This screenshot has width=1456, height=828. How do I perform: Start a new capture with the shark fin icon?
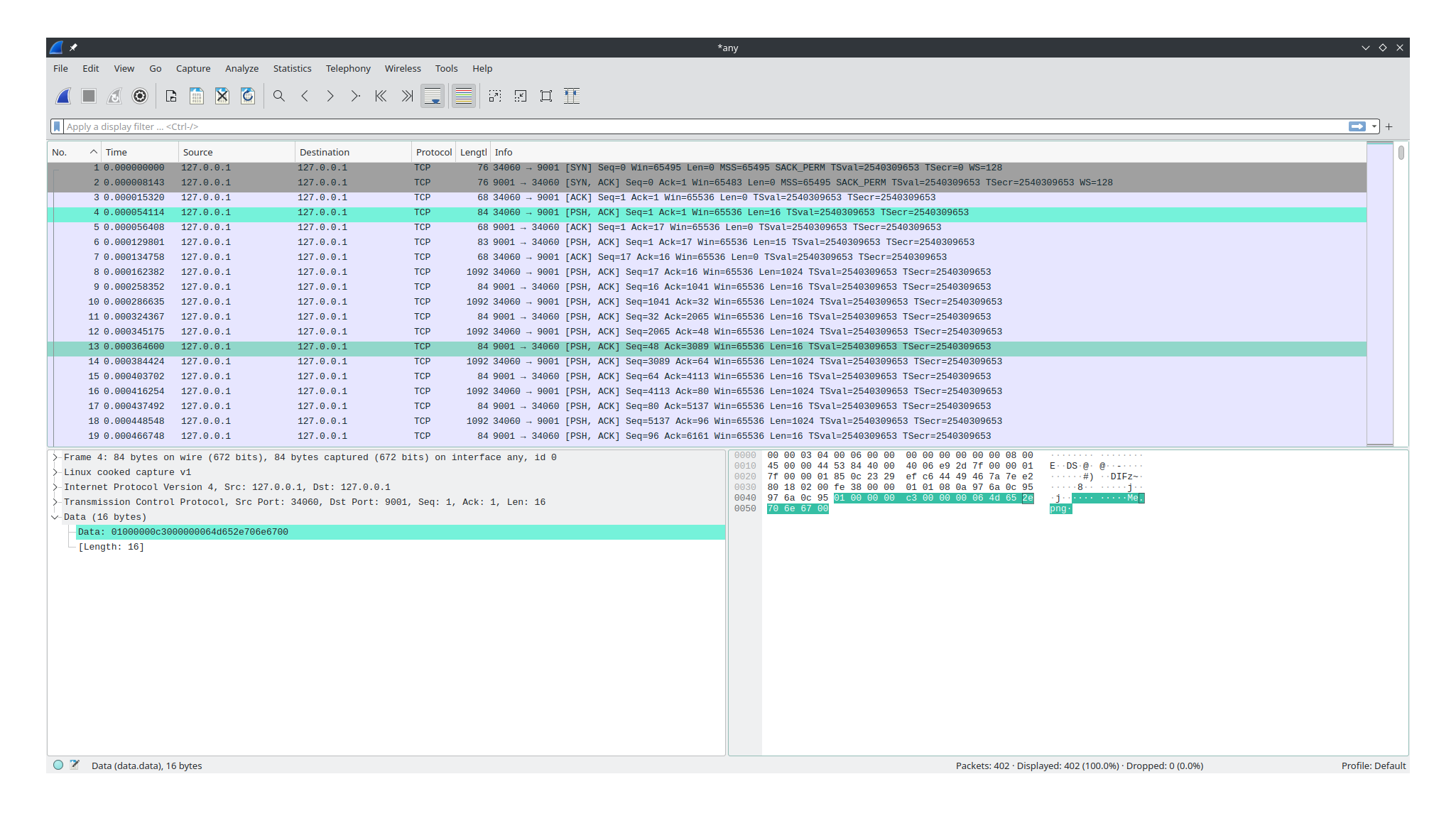[63, 96]
